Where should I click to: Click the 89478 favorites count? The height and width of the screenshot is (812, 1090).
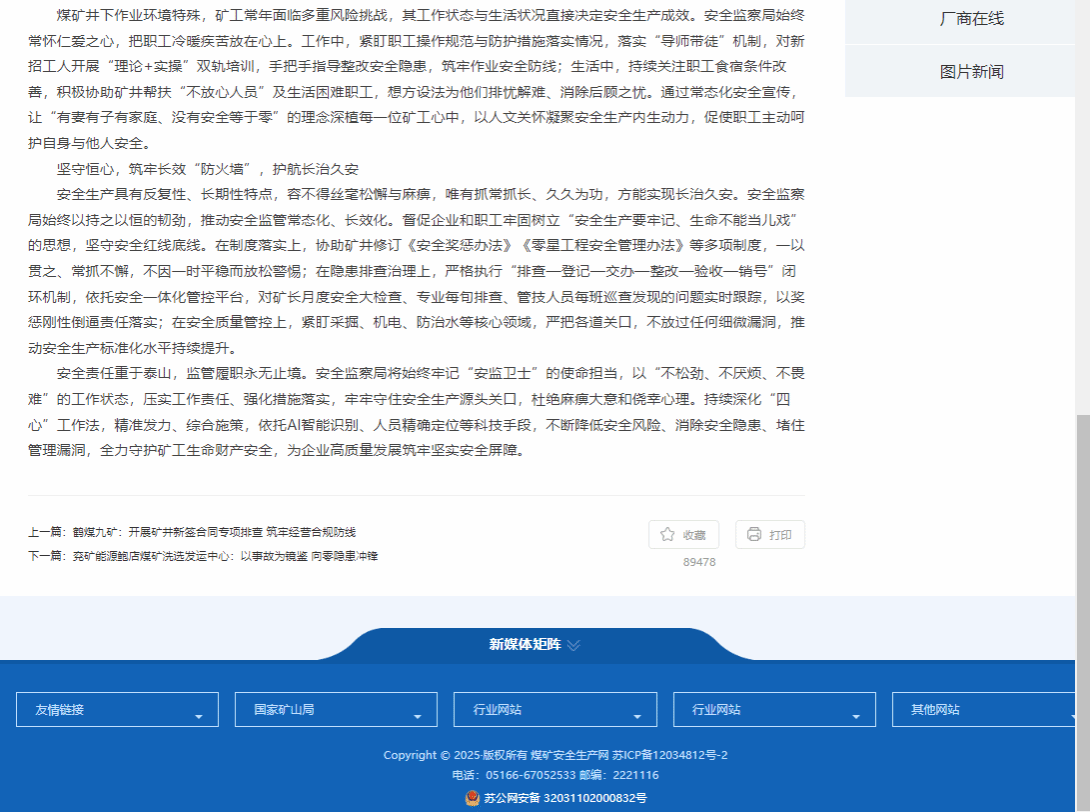(x=699, y=562)
